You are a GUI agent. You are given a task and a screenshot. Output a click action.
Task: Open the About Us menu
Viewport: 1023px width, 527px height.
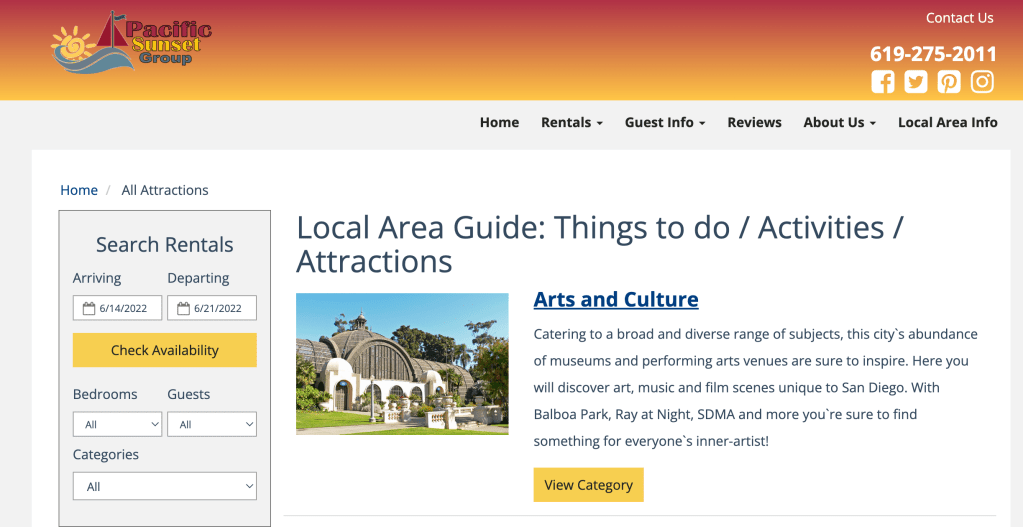[x=839, y=122]
